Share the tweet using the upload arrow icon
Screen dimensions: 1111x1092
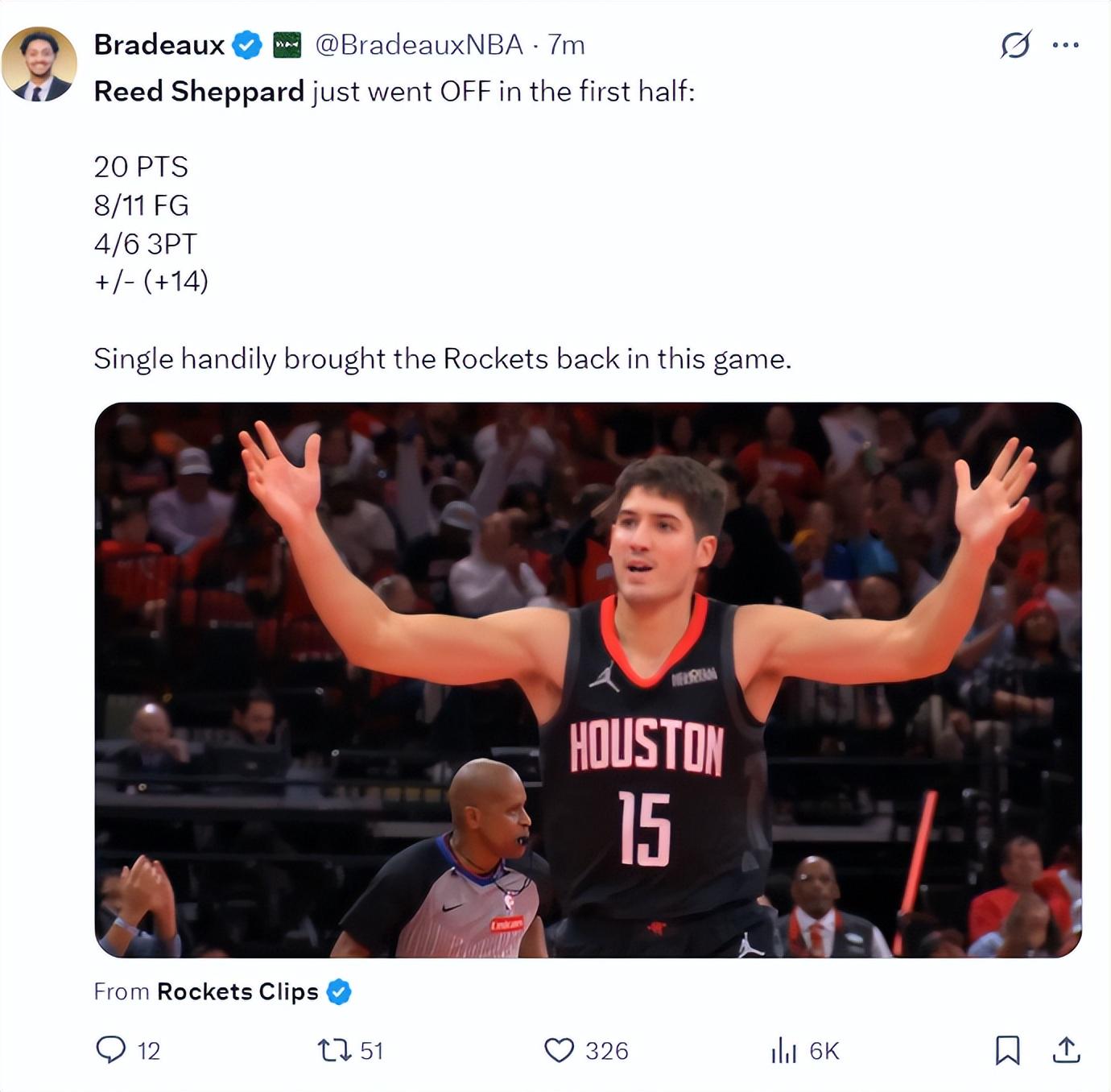(1067, 1050)
